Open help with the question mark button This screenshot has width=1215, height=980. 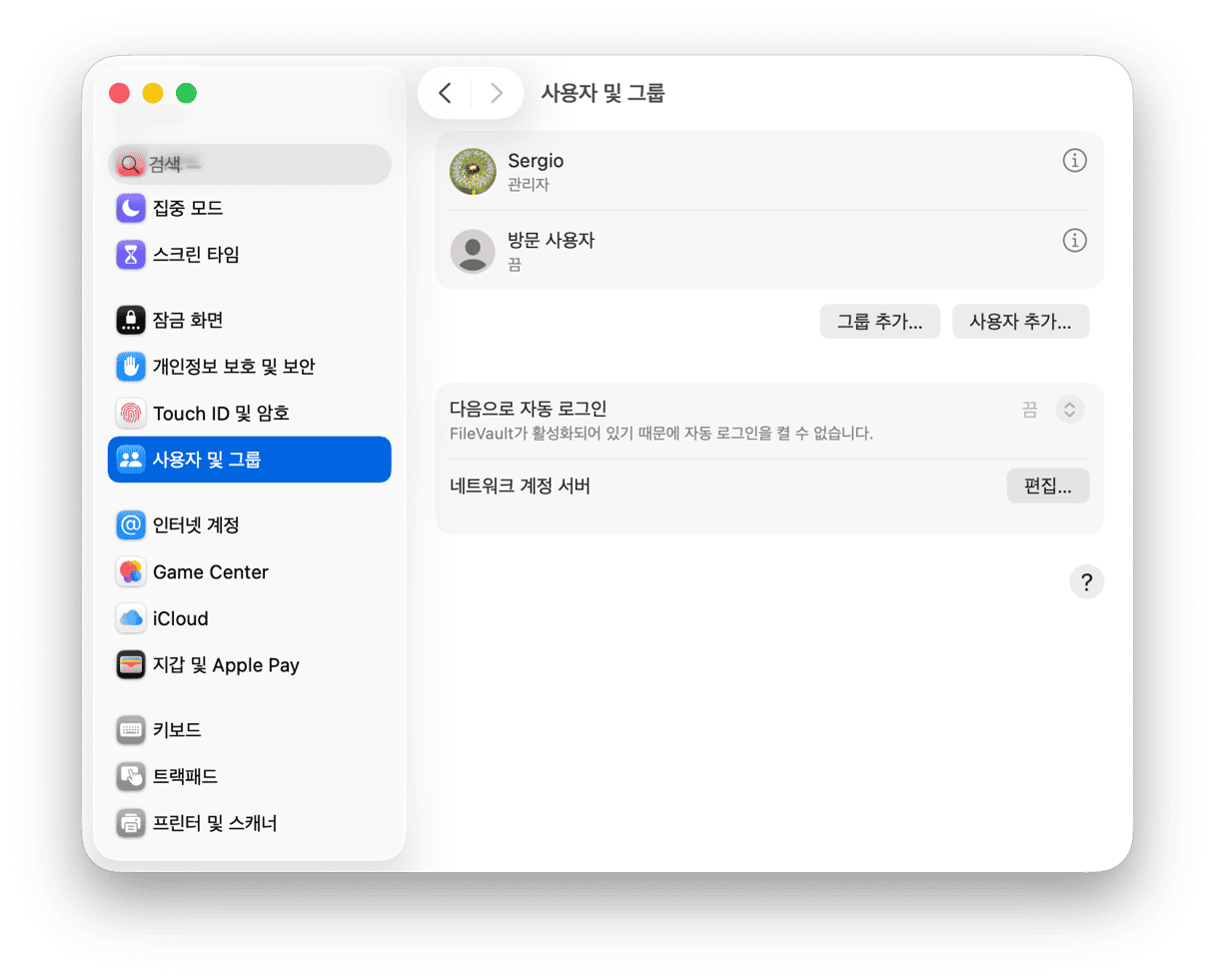point(1086,582)
